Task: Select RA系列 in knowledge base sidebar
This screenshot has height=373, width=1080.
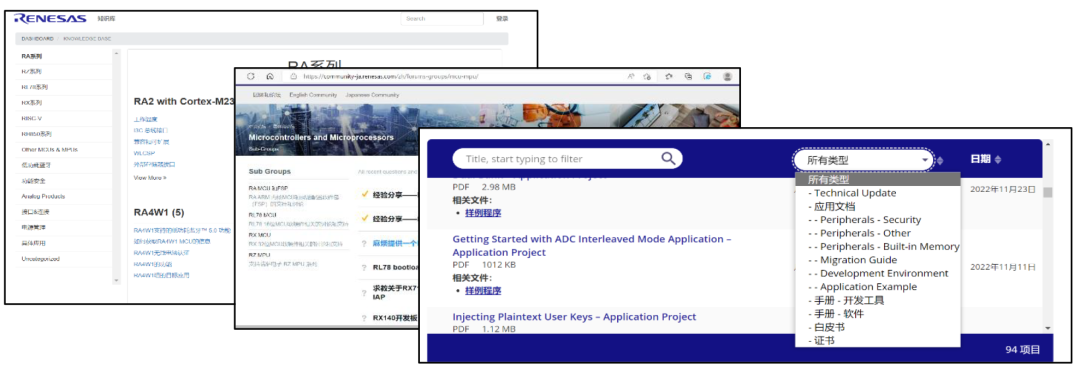Action: [x=32, y=56]
